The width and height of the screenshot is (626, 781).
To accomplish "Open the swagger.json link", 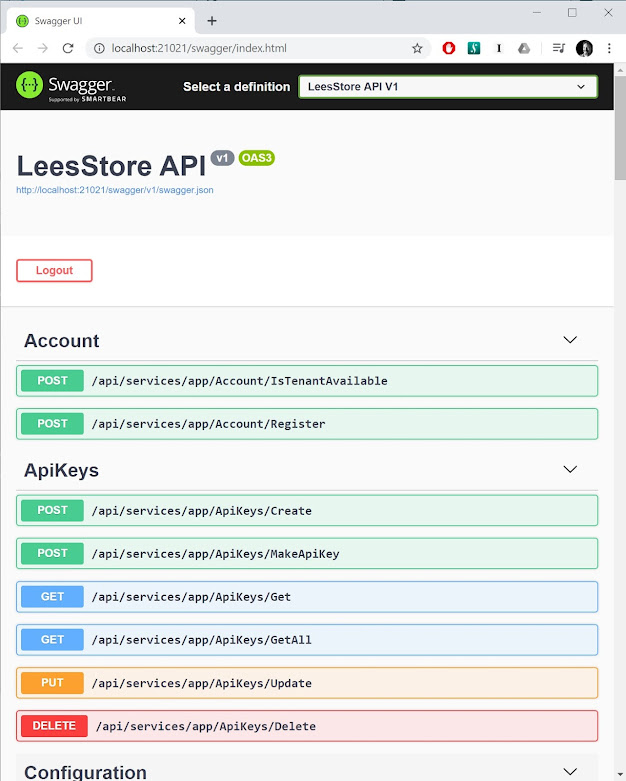I will click(x=114, y=190).
